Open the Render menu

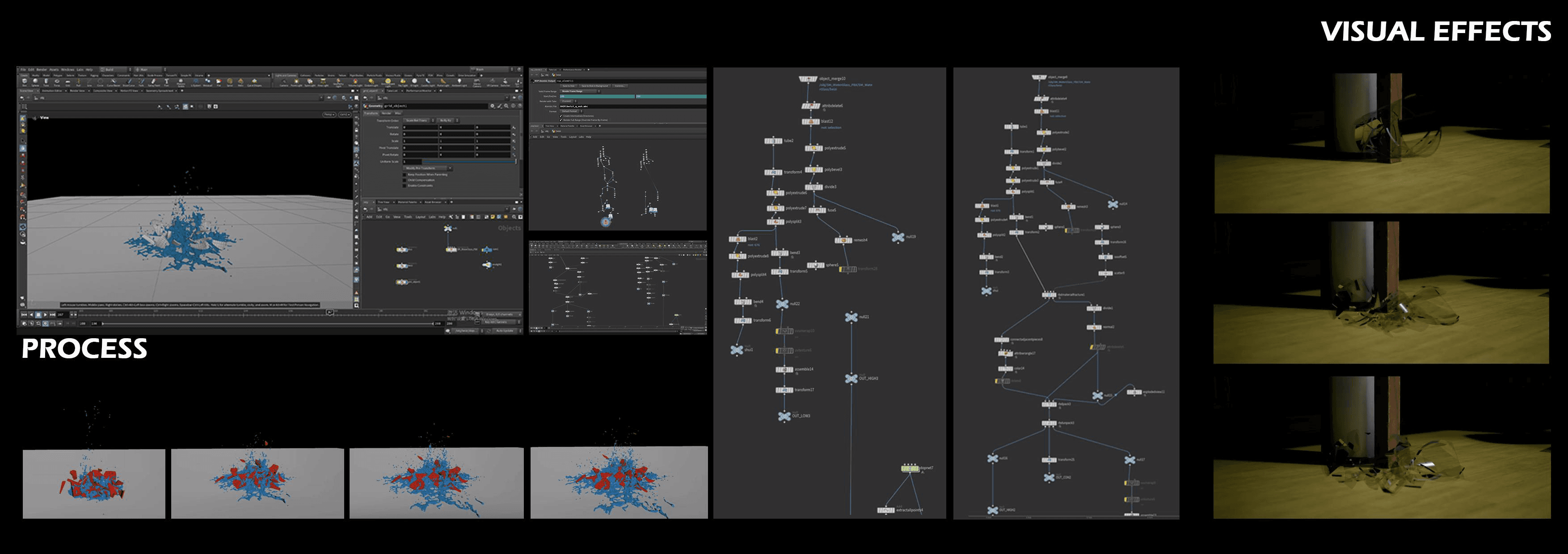(x=42, y=69)
